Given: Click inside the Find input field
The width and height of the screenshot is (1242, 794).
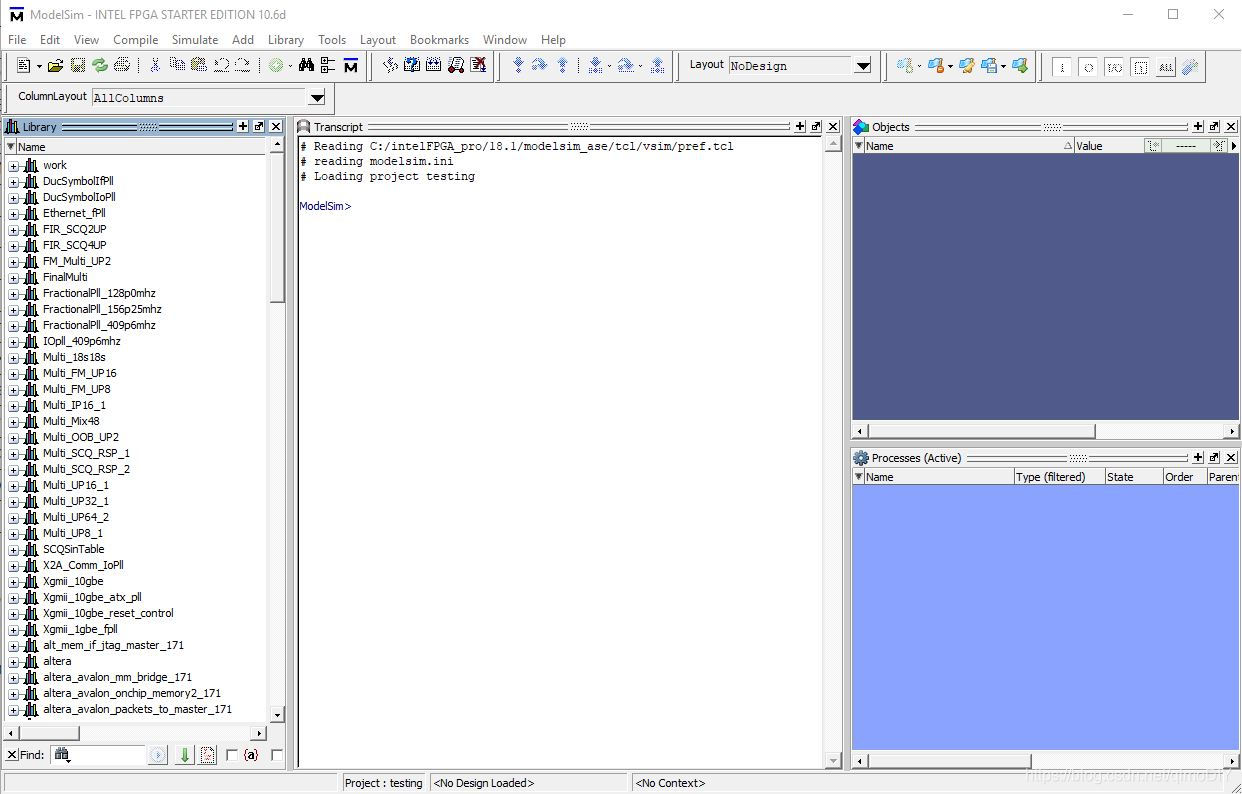Looking at the screenshot, I should 98,755.
